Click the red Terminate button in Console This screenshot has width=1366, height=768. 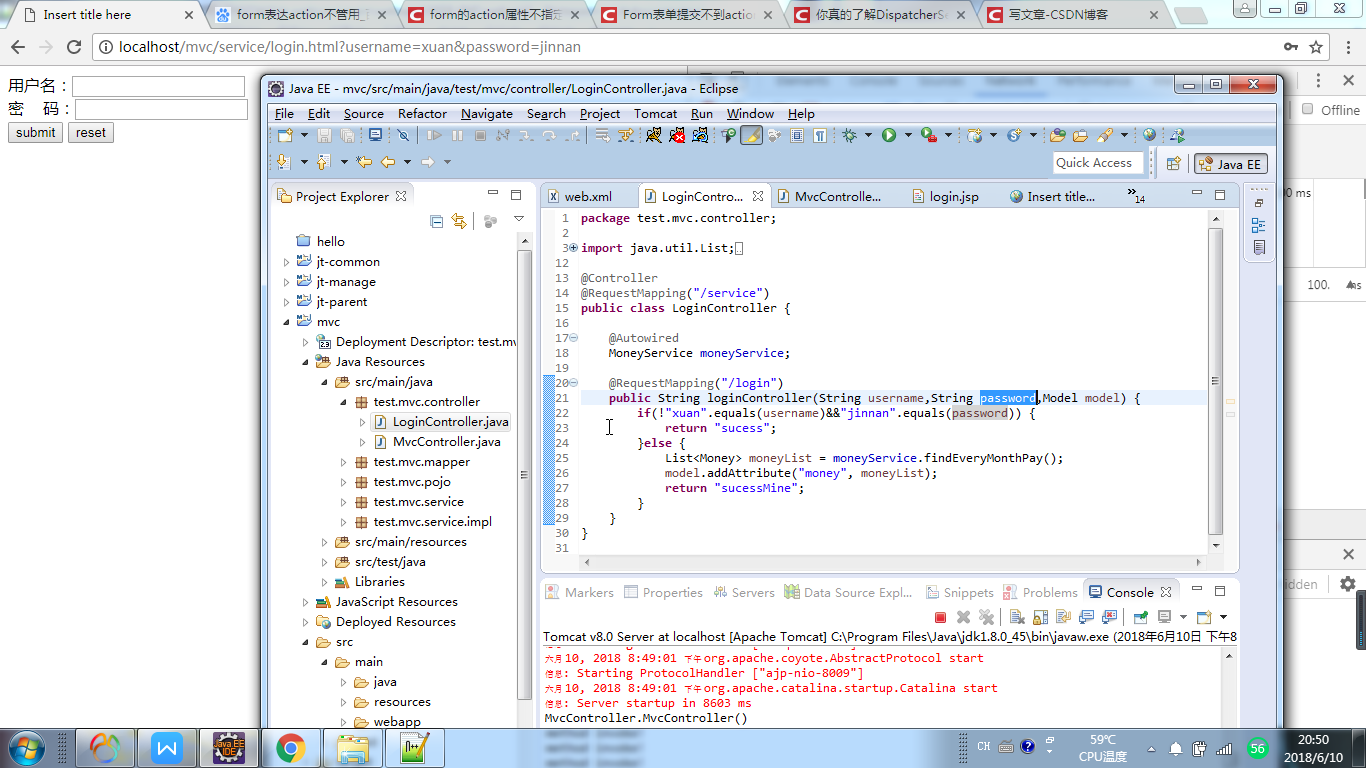[940, 617]
